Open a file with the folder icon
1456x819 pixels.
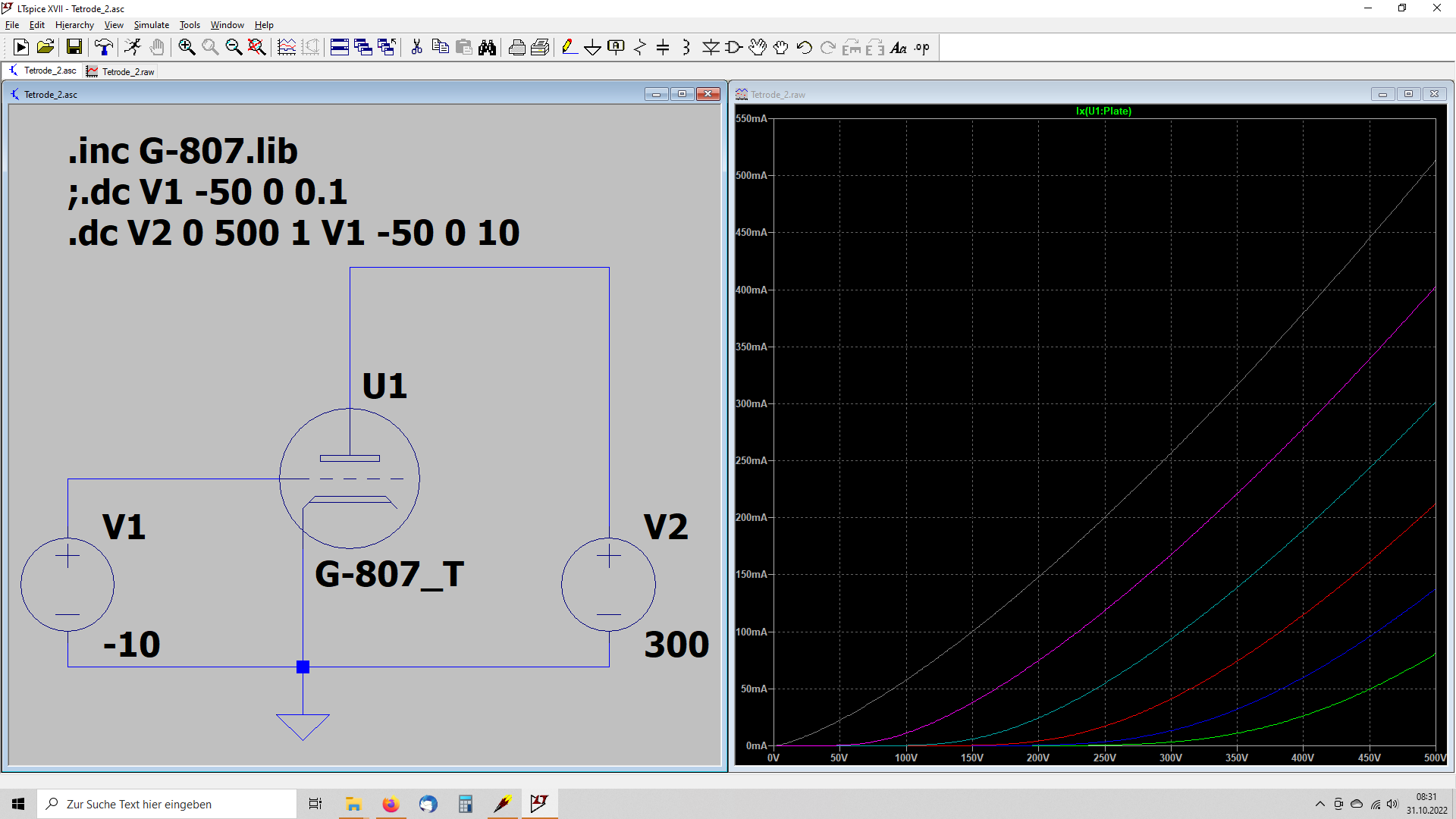click(x=45, y=48)
